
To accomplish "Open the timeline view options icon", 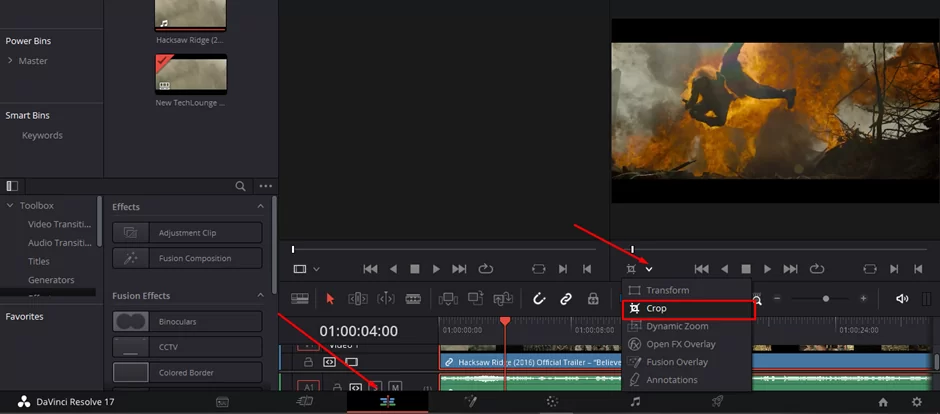I will click(299, 298).
